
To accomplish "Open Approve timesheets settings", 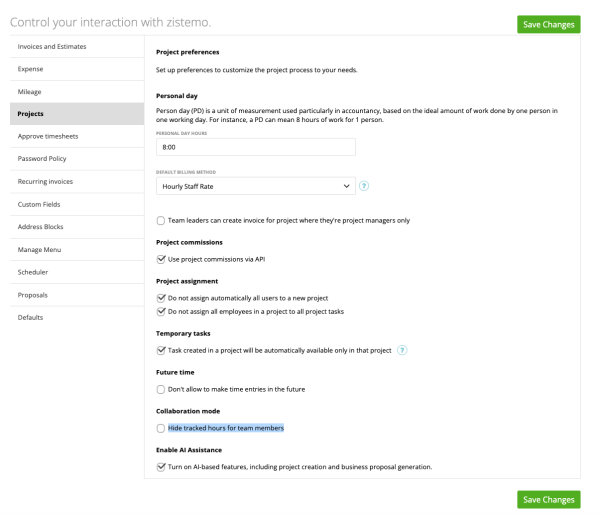I will tap(77, 136).
